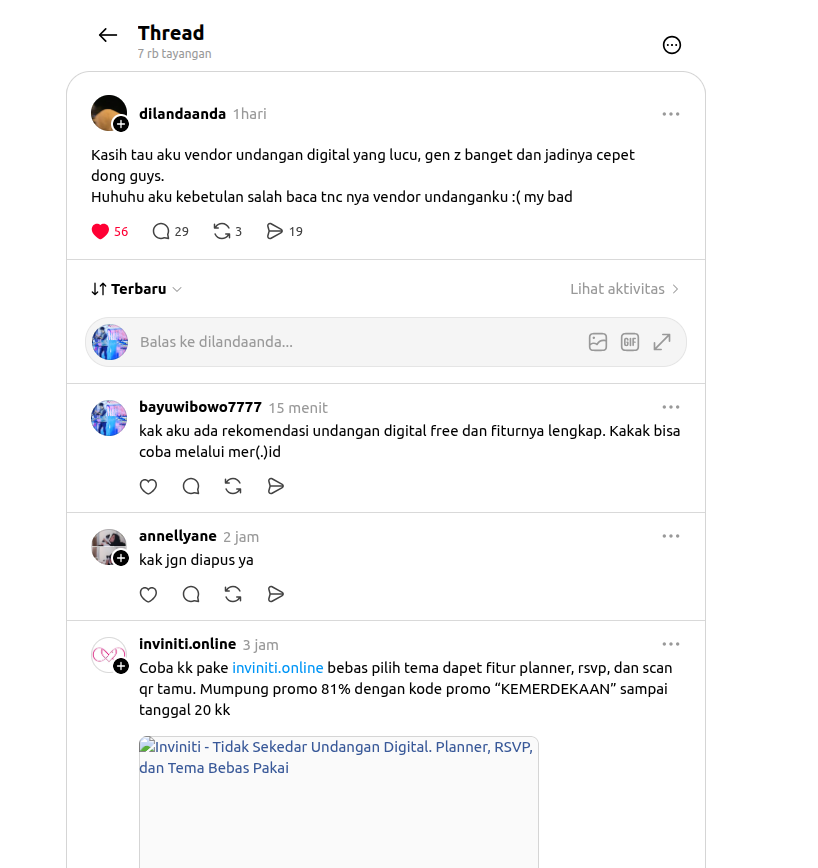Share dilandaanda's post showing 19 shares
The height and width of the screenshot is (868, 818).
click(x=284, y=231)
